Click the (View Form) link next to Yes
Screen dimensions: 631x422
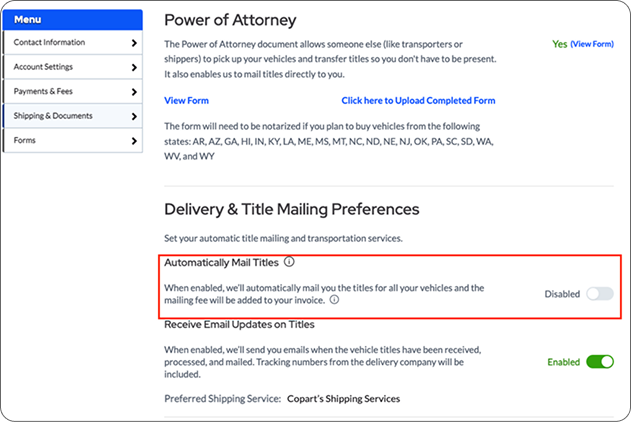pos(592,45)
